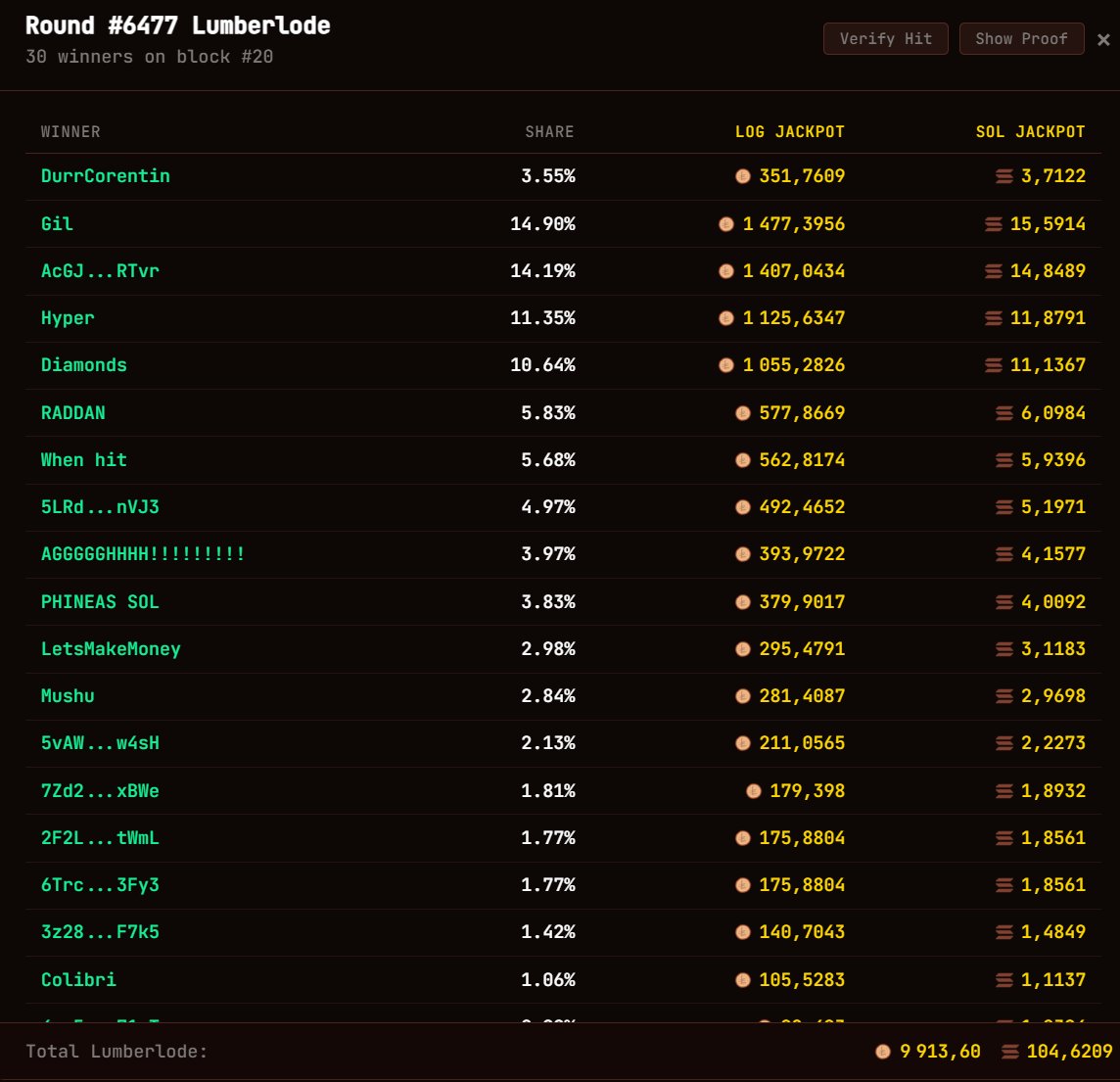The height and width of the screenshot is (1082, 1120).
Task: Click the WINNER column header
Action: point(70,131)
